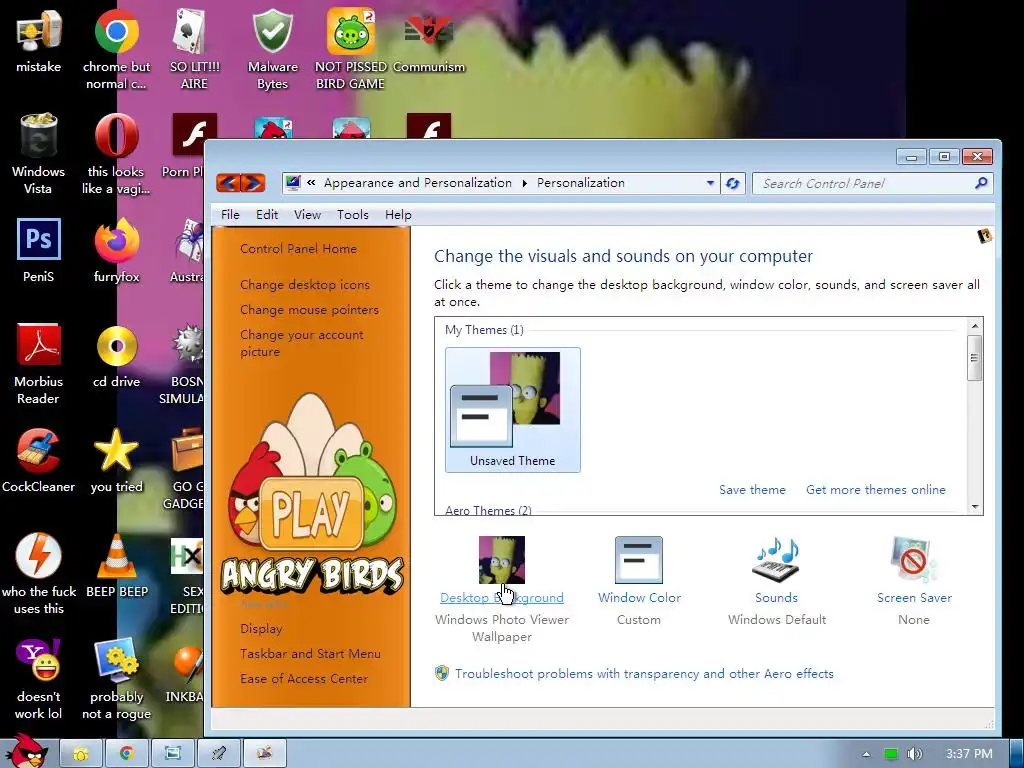
Task: Open the 'who the fuck uses this' icon
Action: tap(38, 556)
